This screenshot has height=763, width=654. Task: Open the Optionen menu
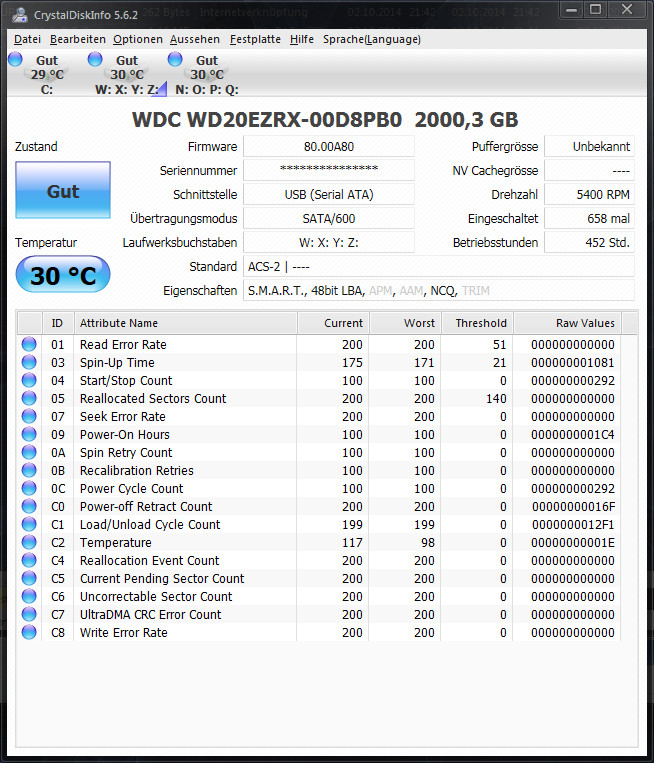coord(138,39)
